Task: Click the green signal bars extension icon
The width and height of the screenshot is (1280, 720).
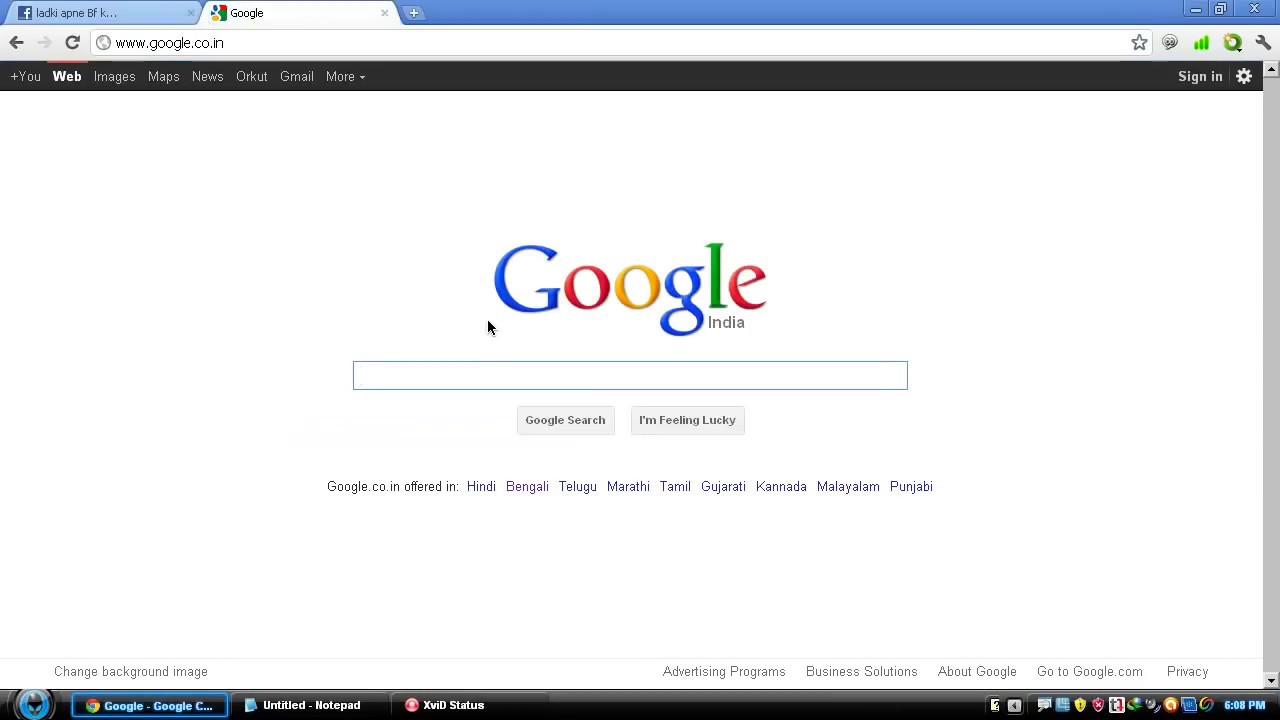Action: (1201, 43)
